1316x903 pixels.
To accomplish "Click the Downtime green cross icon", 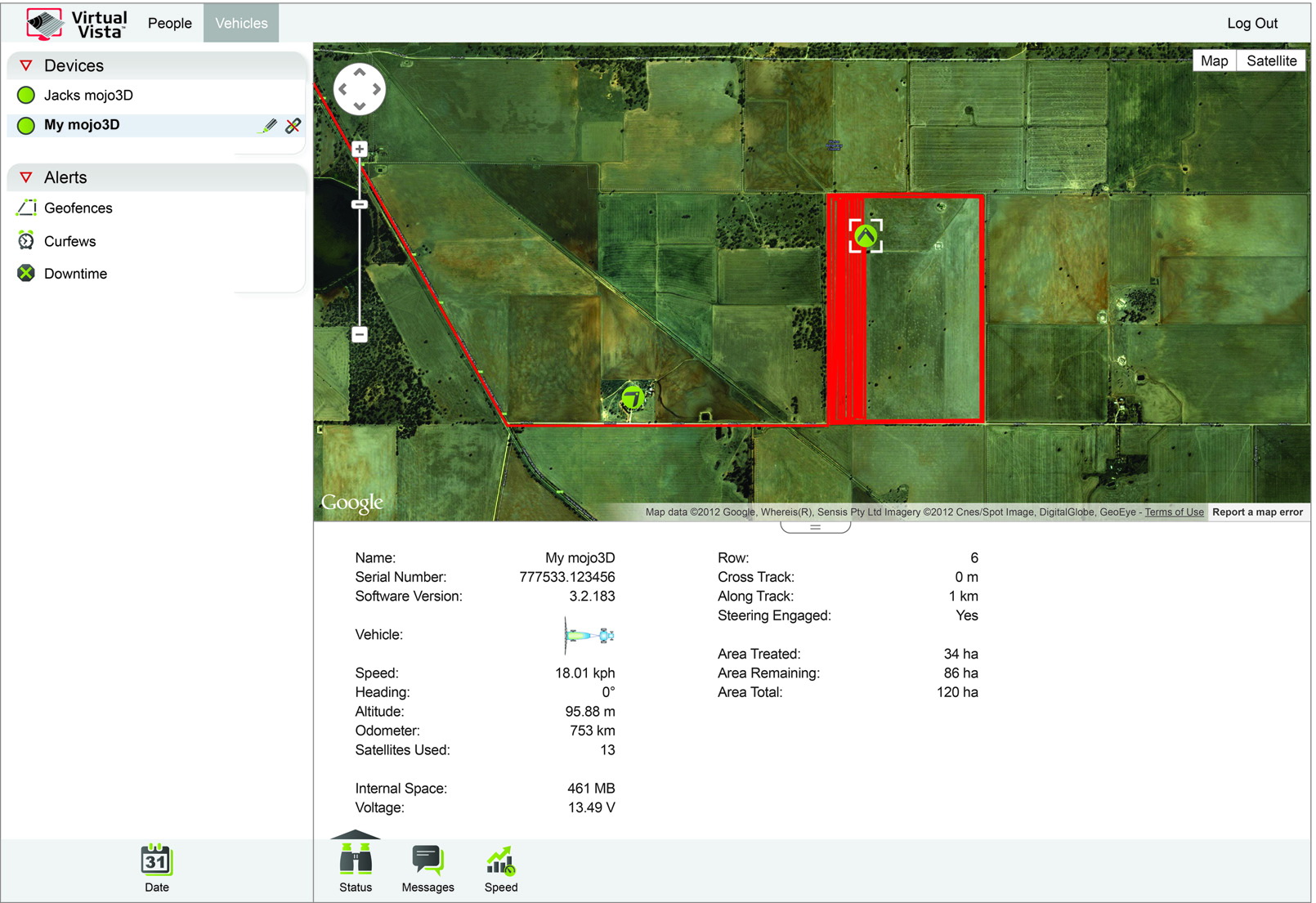I will (26, 273).
